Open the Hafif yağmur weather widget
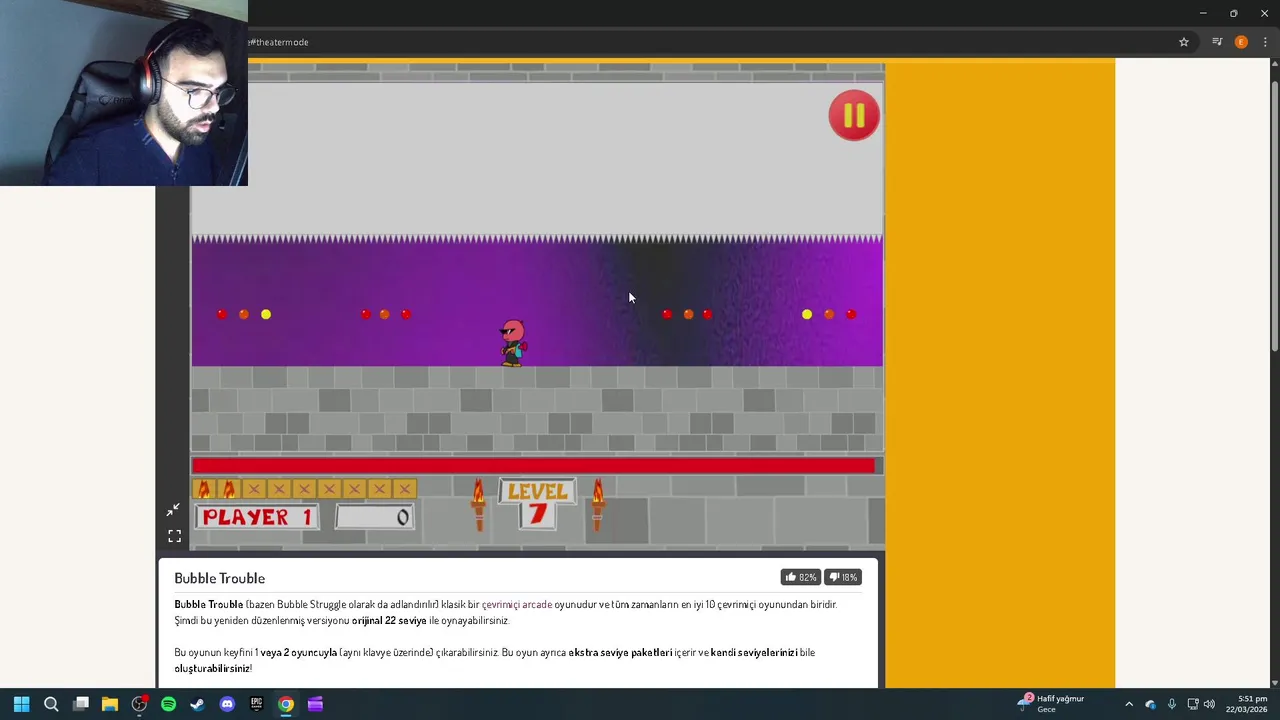This screenshot has width=1280, height=720. [x=1051, y=704]
